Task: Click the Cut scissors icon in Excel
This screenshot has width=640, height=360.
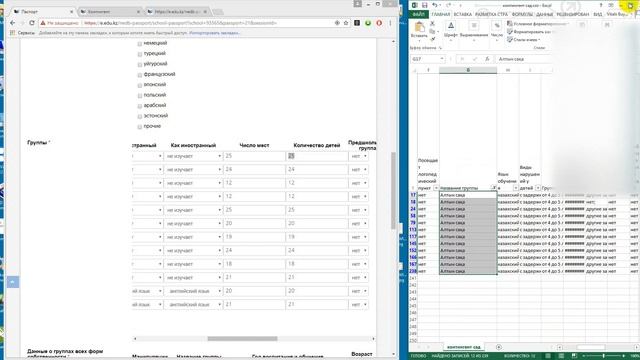Action: [x=433, y=24]
